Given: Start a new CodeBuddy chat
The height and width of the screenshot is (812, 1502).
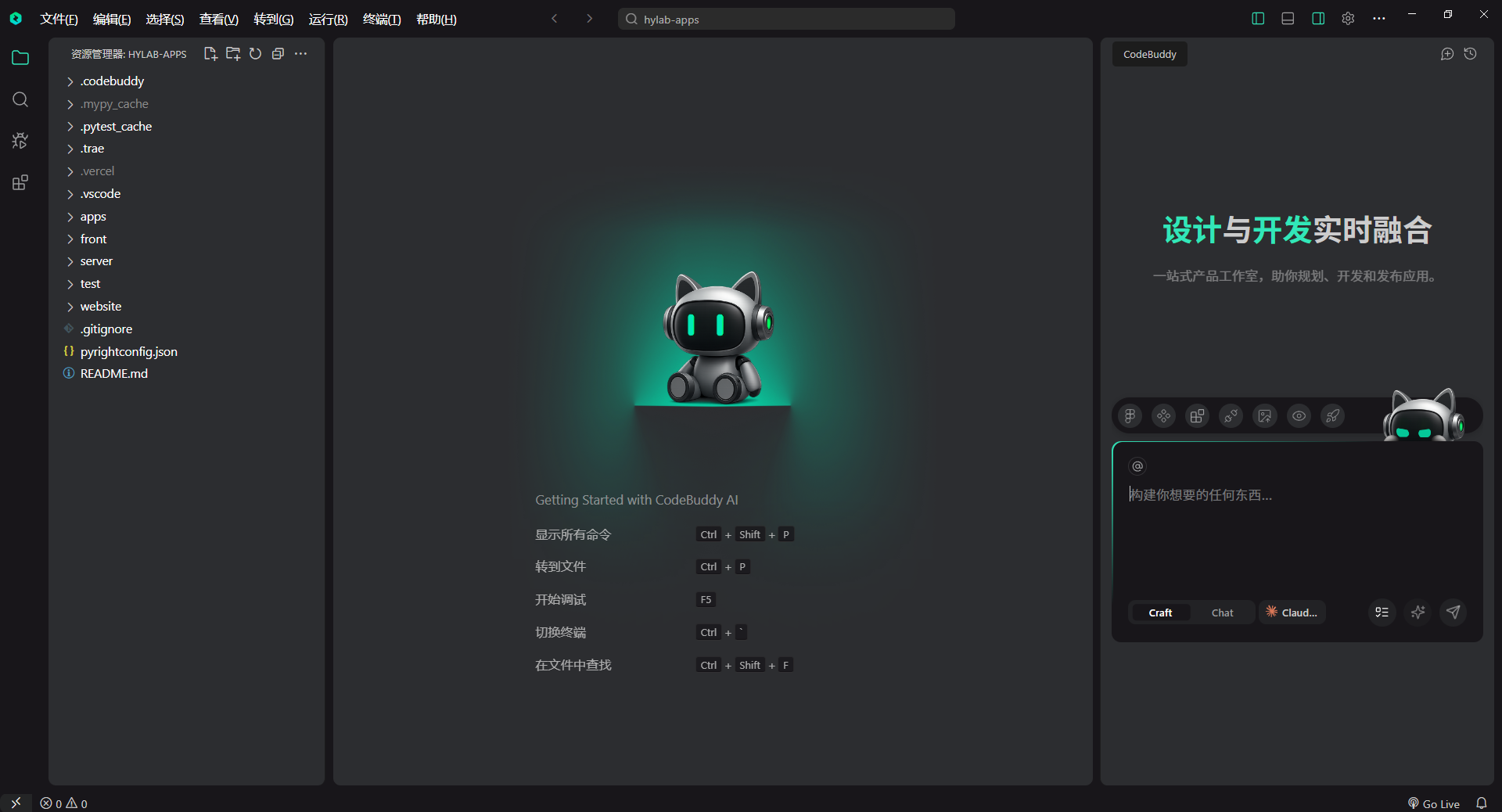Looking at the screenshot, I should pos(1447,54).
